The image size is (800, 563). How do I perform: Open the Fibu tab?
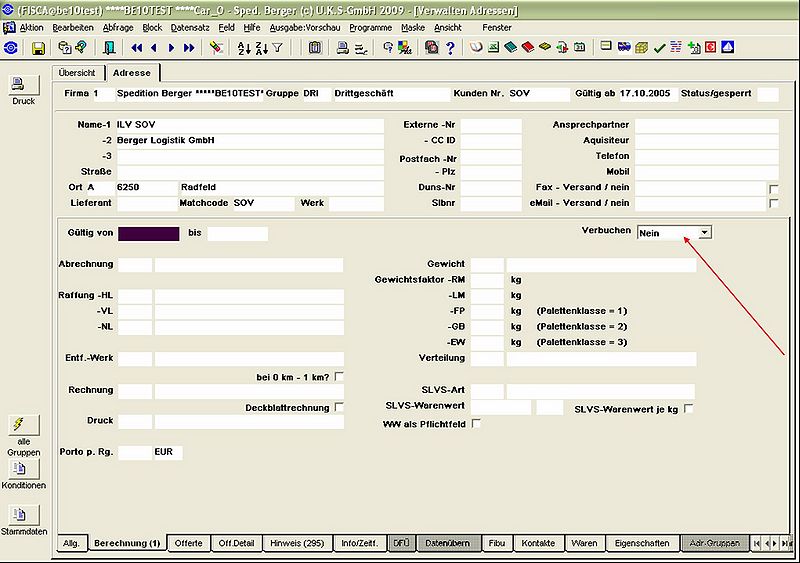[496, 543]
